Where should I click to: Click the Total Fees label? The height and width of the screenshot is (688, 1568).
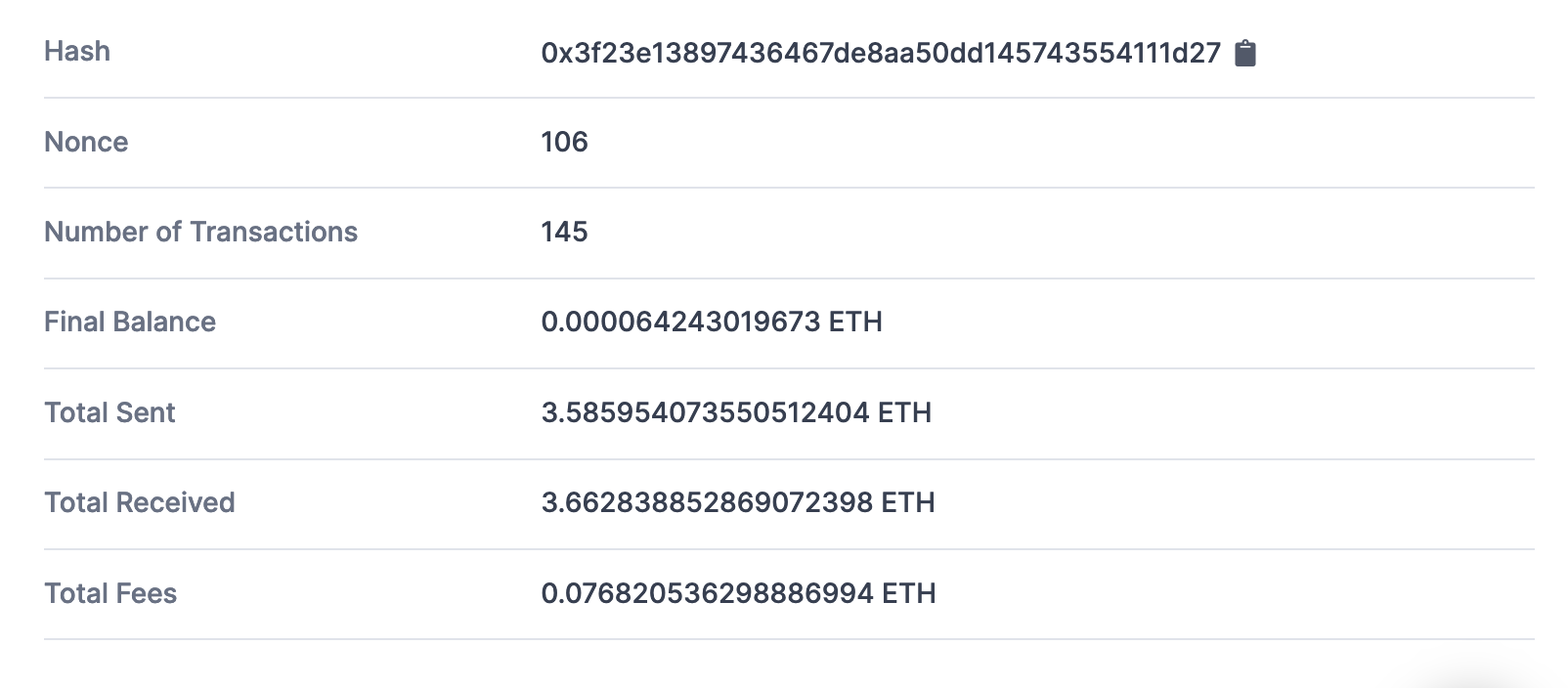pos(109,593)
